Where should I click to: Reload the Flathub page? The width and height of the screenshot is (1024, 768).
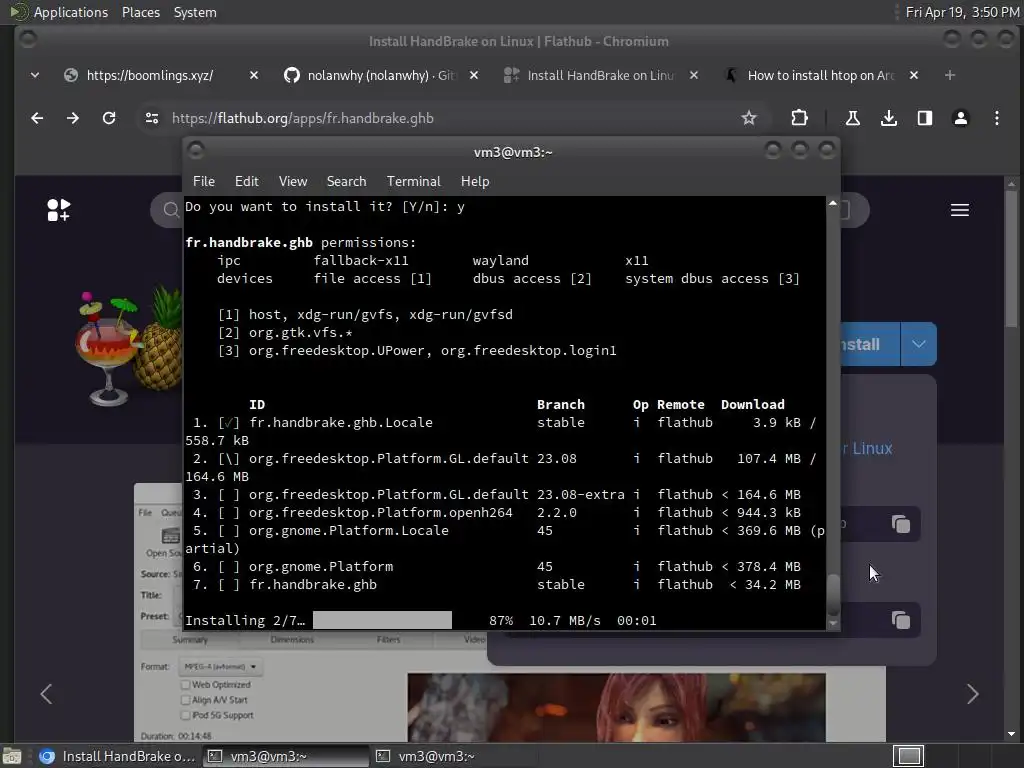[109, 118]
